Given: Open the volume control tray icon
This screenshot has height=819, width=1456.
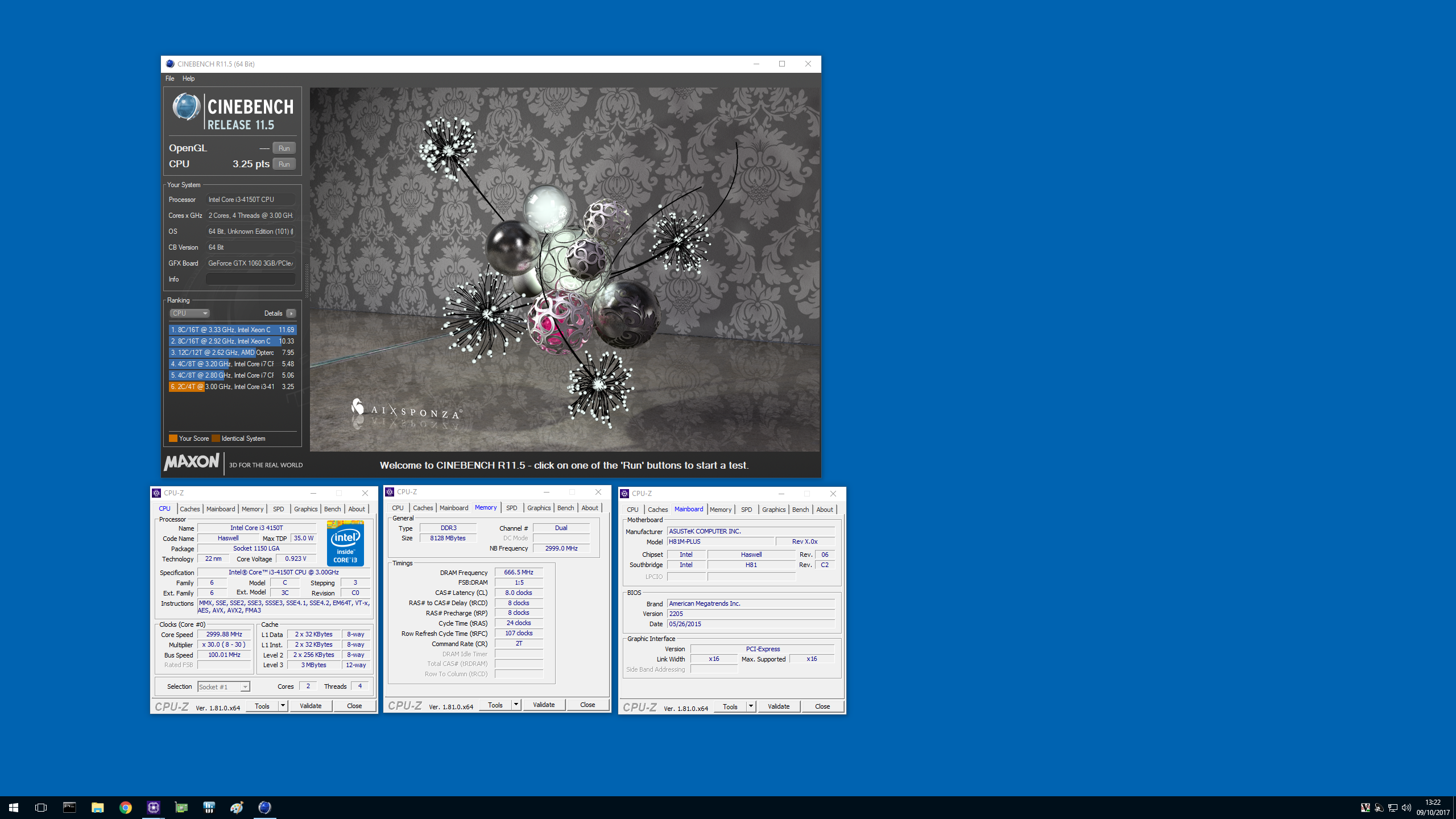Looking at the screenshot, I should click(x=1406, y=808).
